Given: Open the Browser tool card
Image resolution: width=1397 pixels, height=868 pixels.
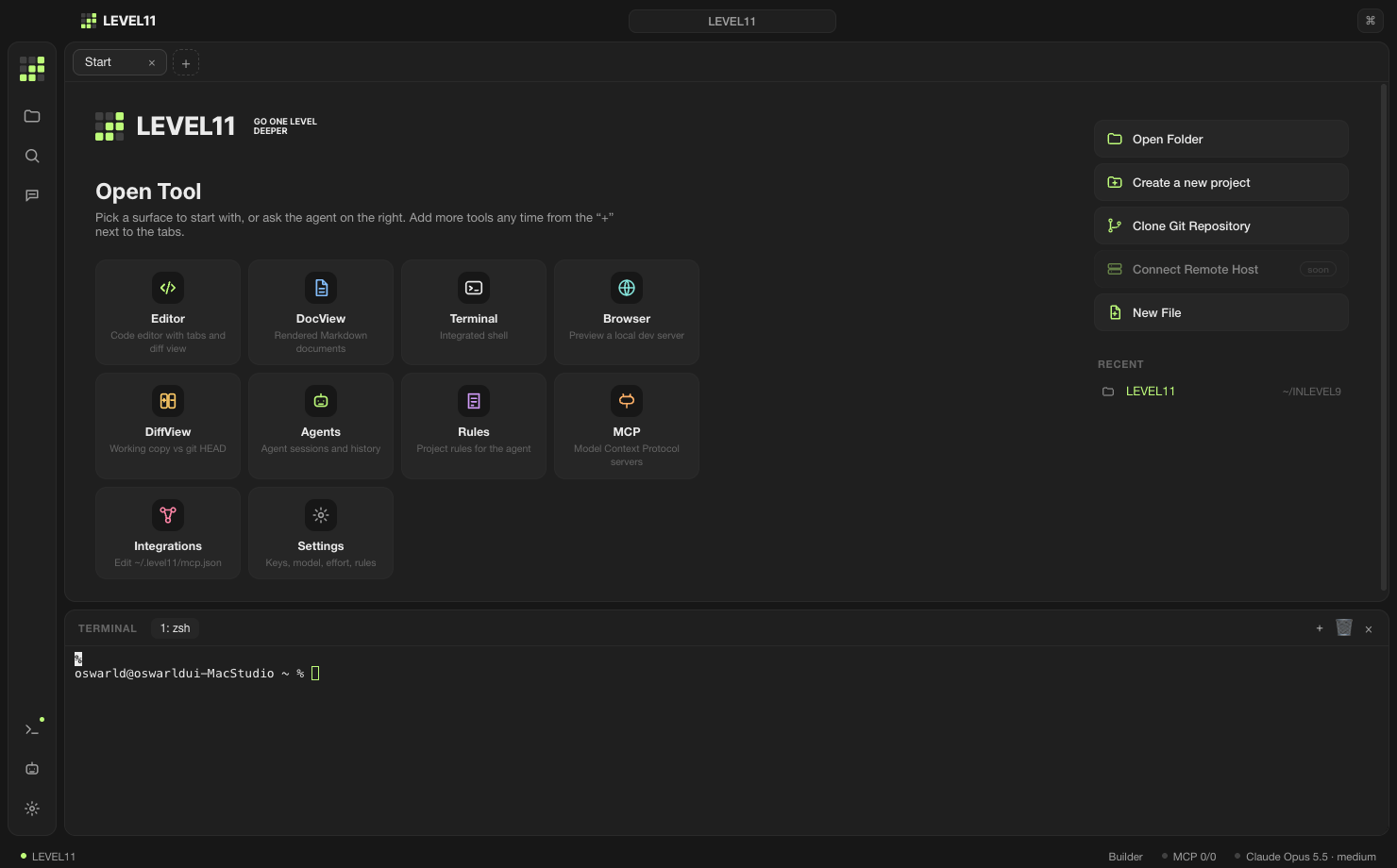Looking at the screenshot, I should pos(627,312).
